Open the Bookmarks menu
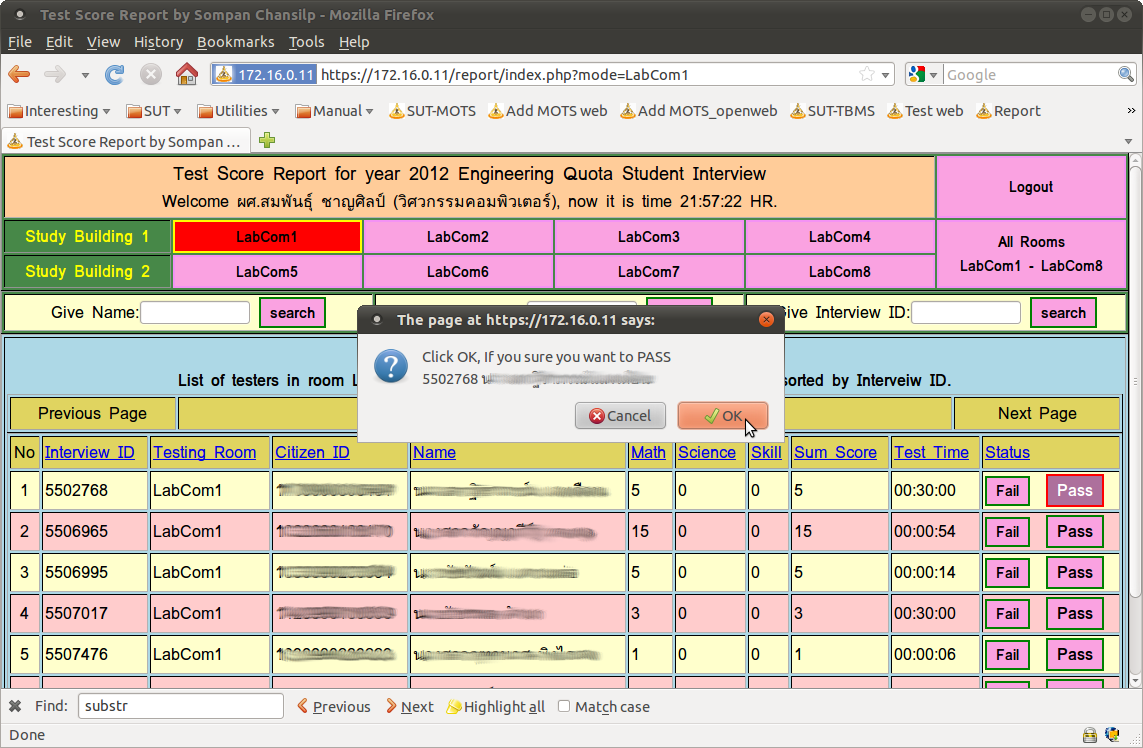The image size is (1143, 748). click(235, 42)
